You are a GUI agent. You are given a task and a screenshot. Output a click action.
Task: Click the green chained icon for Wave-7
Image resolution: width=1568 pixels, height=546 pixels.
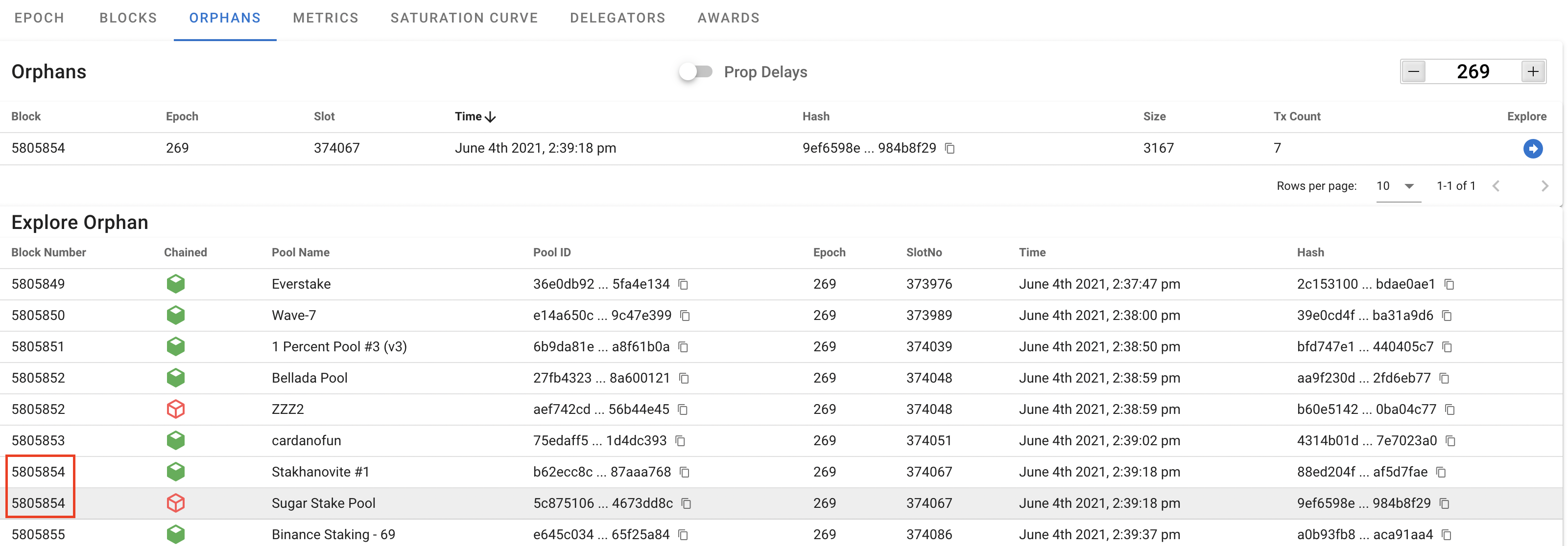176,315
